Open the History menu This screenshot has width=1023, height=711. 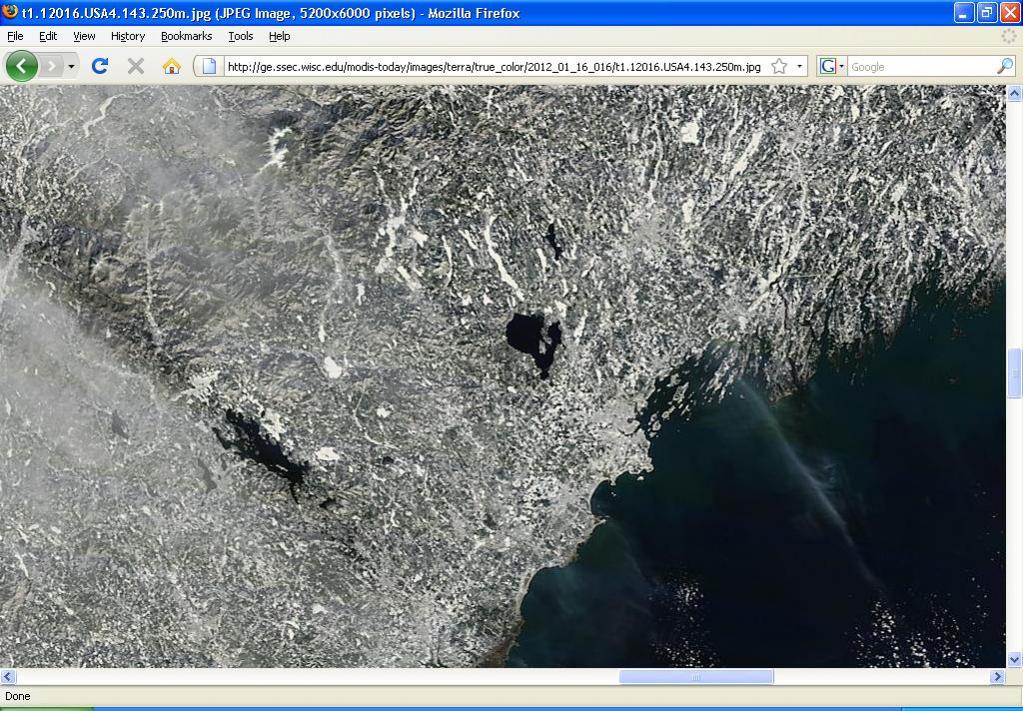(x=128, y=37)
